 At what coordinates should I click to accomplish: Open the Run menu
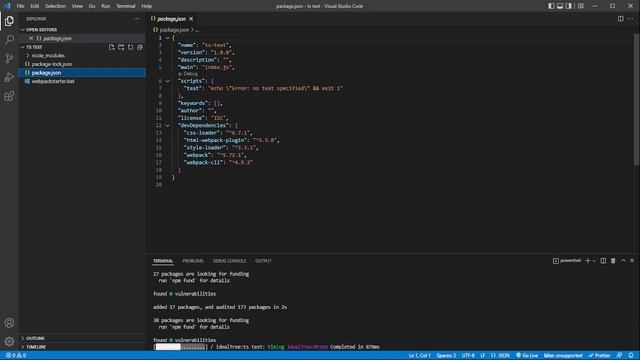[106, 6]
